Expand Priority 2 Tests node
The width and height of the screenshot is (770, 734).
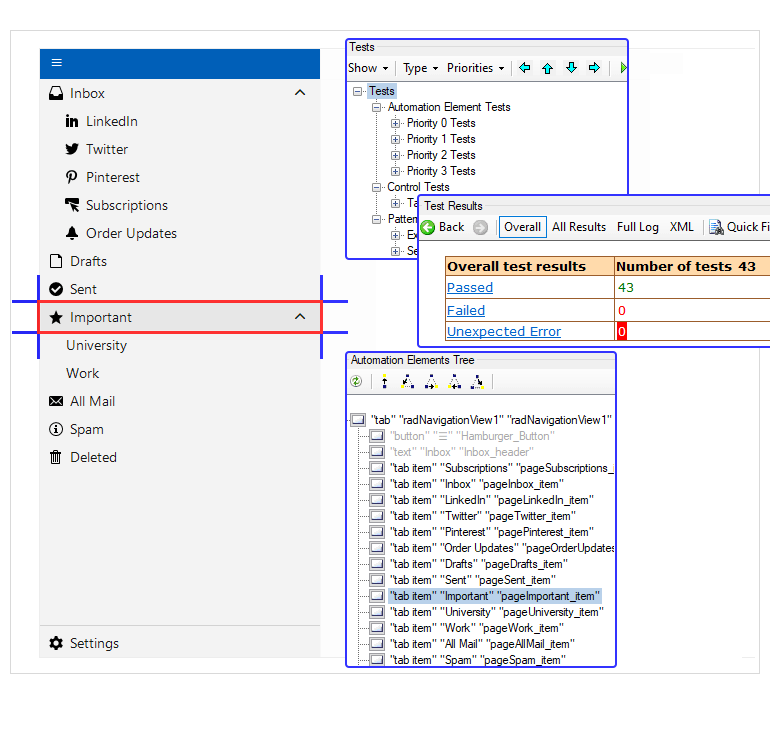point(395,155)
